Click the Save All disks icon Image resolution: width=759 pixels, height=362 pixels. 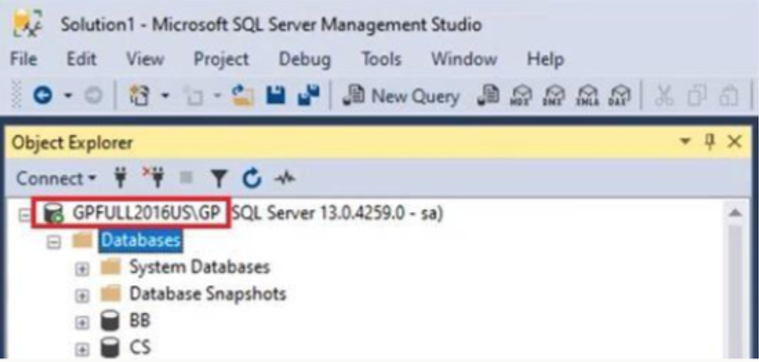(308, 95)
